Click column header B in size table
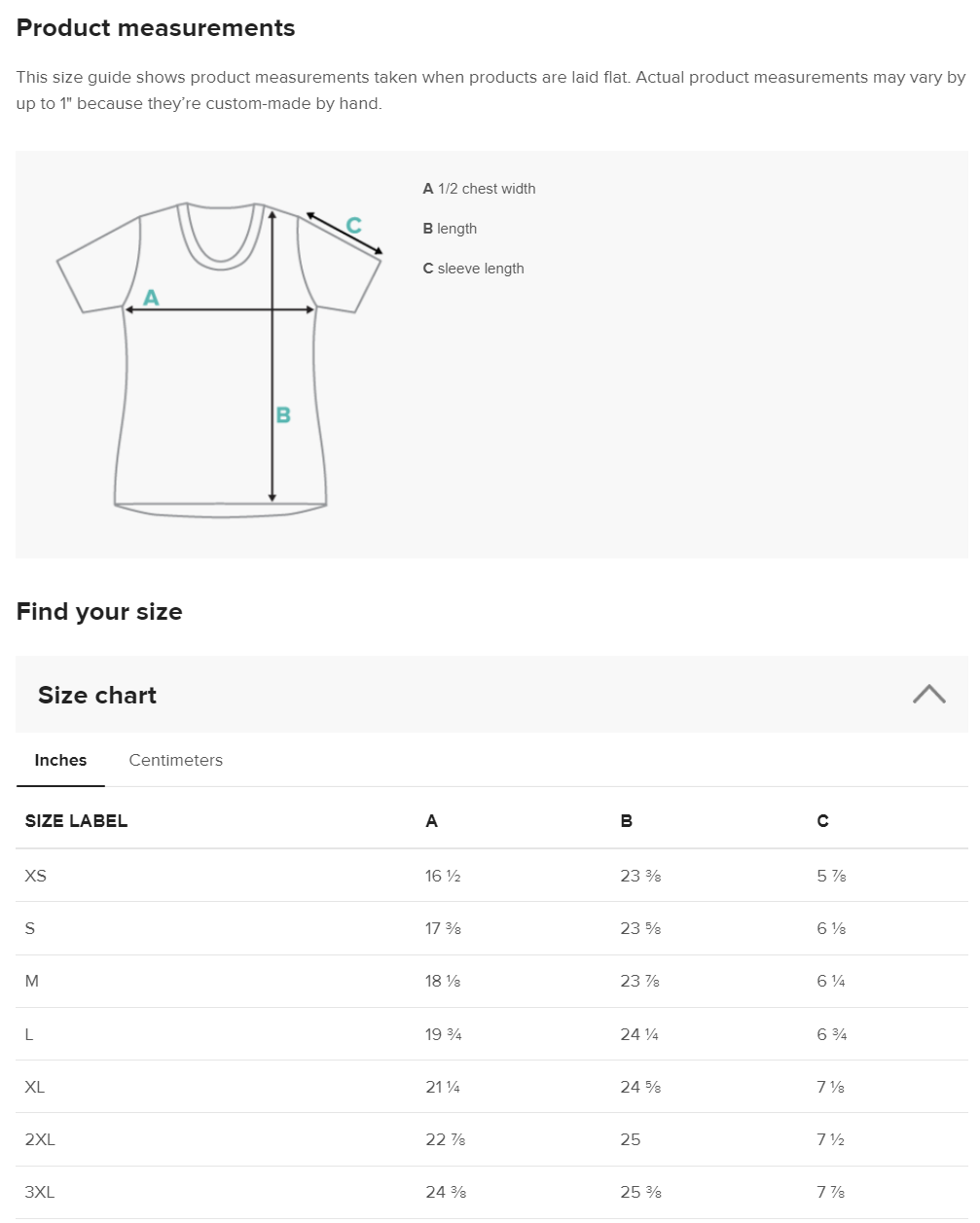The image size is (980, 1223). click(x=626, y=821)
